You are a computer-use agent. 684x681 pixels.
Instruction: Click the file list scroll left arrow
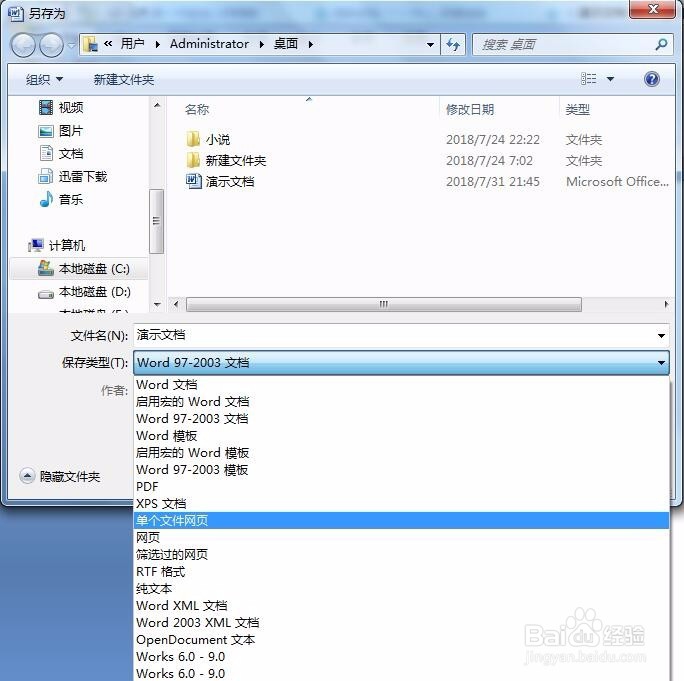pos(176,304)
